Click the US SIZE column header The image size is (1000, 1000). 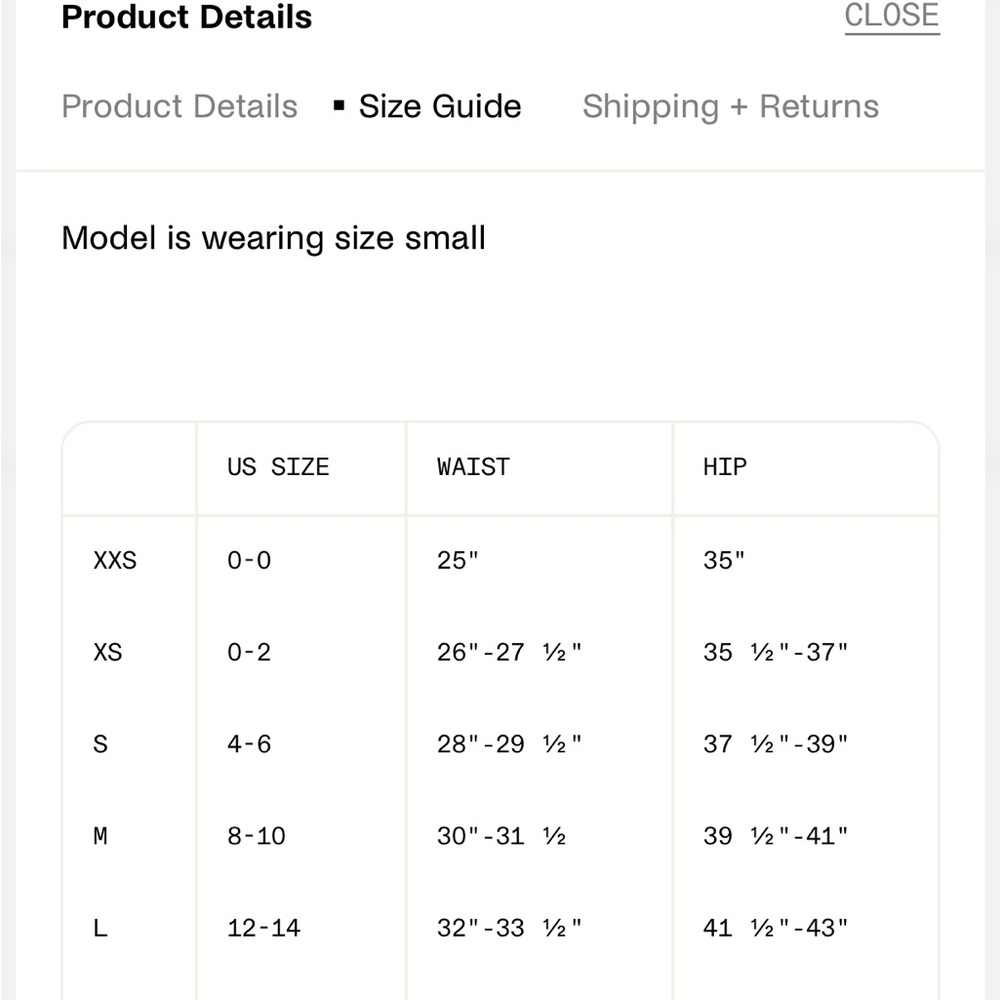click(278, 467)
